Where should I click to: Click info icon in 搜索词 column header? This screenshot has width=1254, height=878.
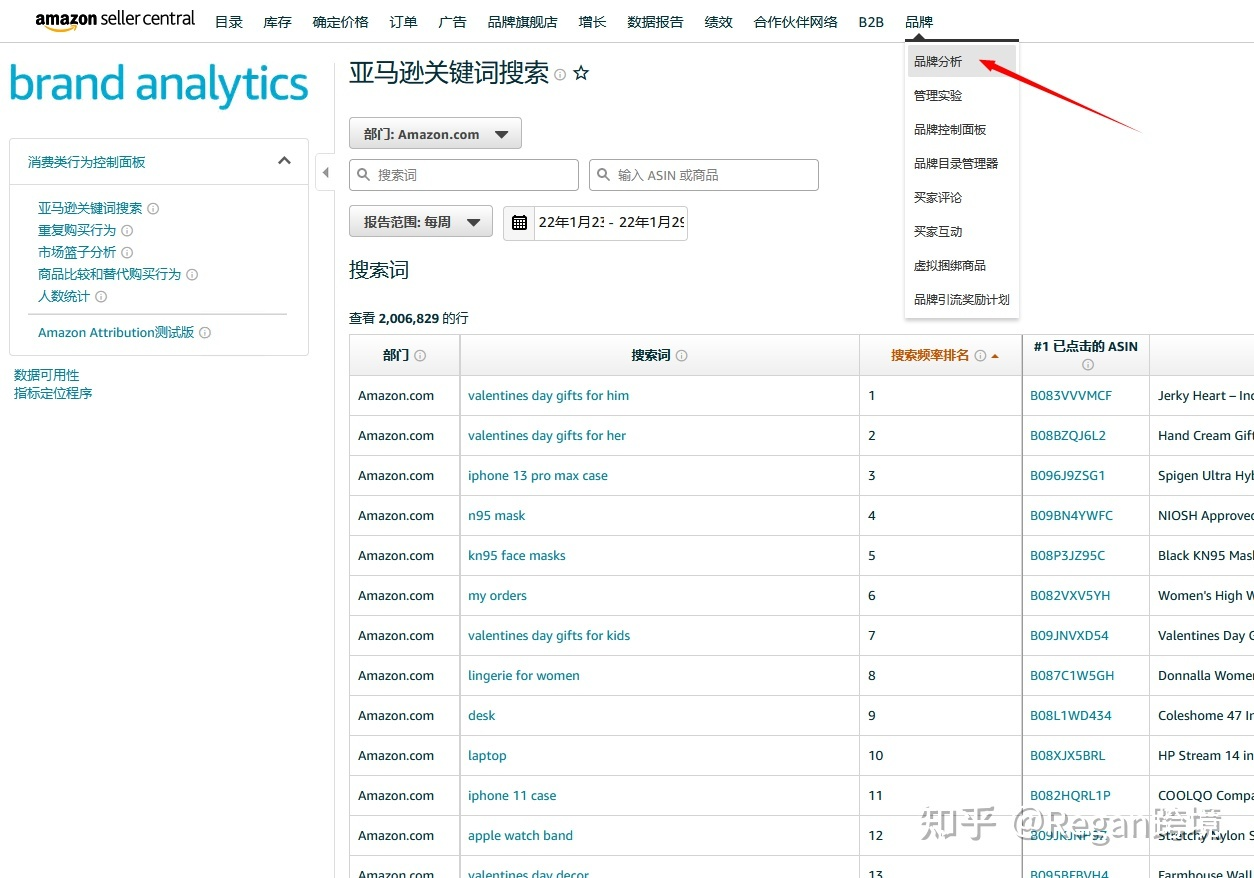pyautogui.click(x=682, y=356)
